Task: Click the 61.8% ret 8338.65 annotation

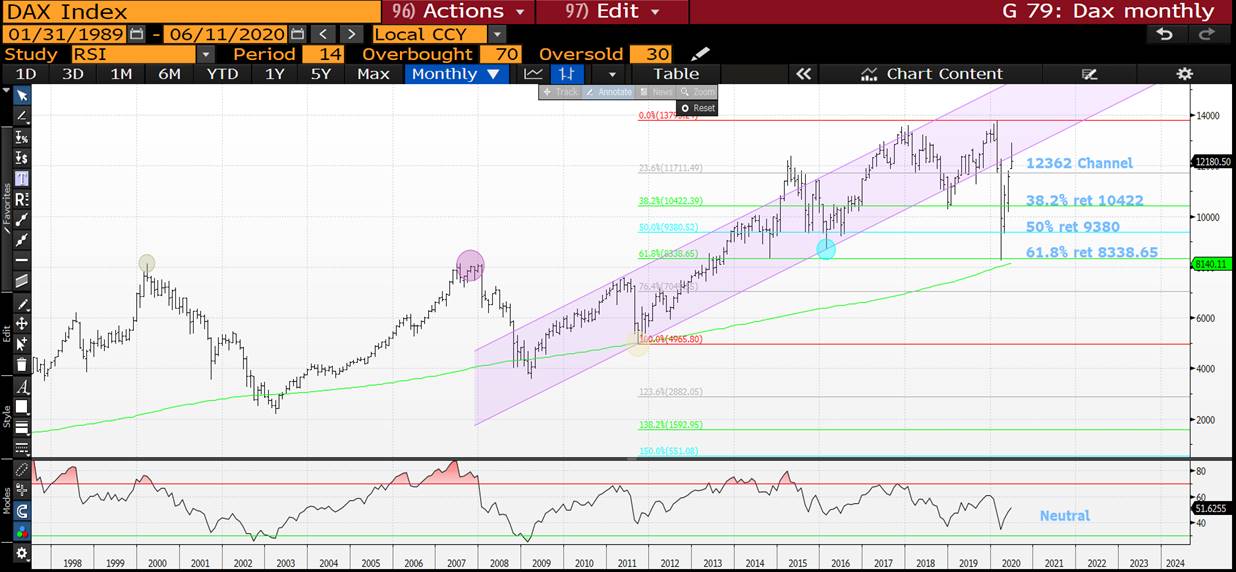Action: click(1091, 252)
